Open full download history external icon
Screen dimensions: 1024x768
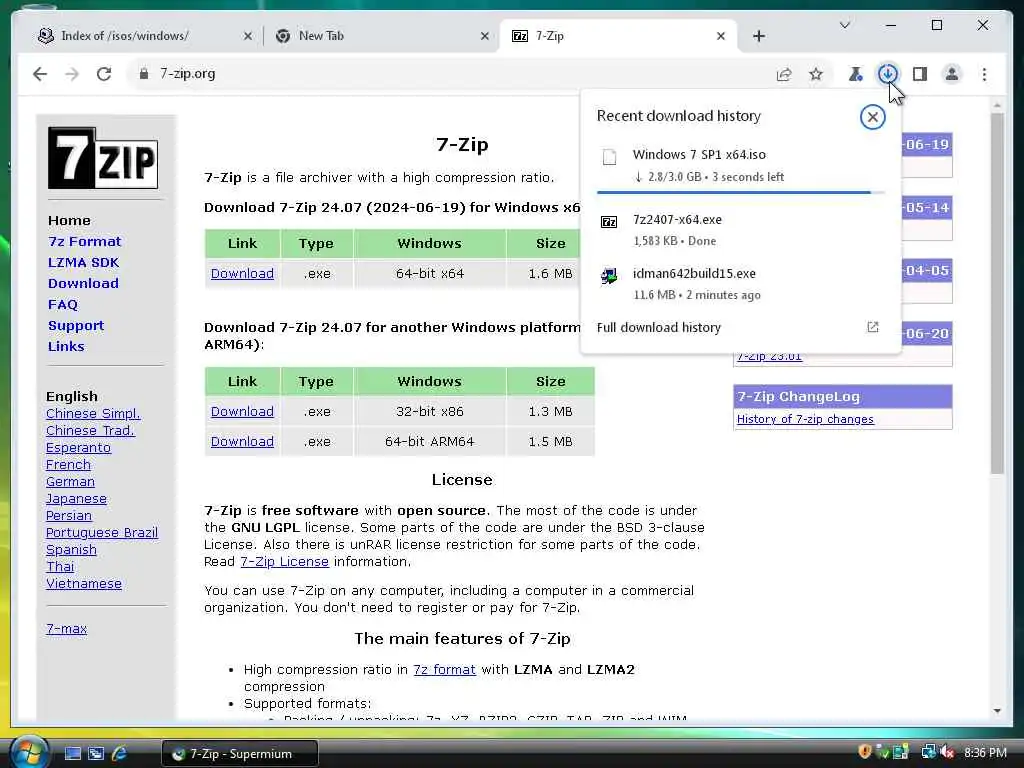[872, 327]
